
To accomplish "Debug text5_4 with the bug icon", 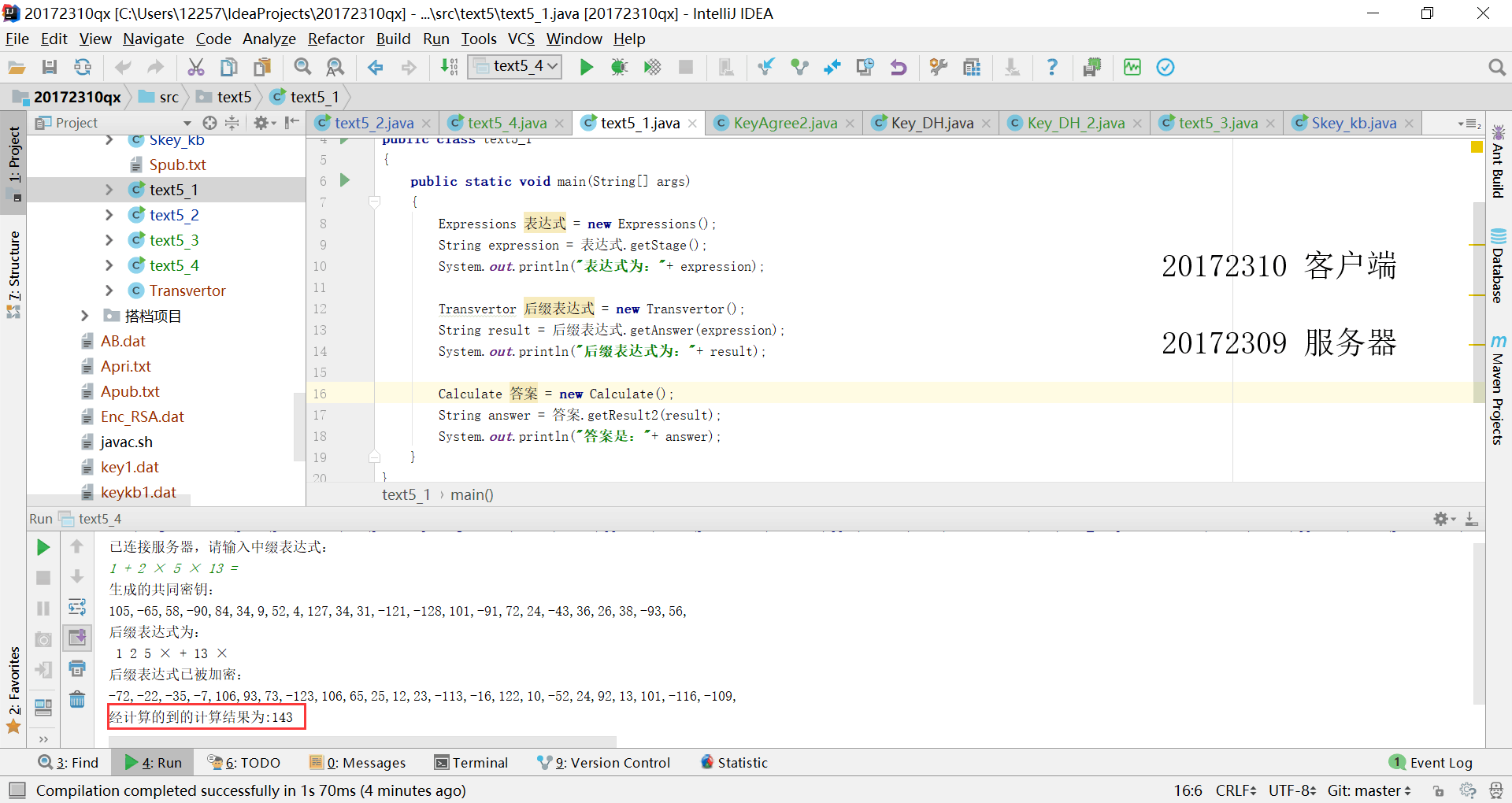I will [620, 68].
